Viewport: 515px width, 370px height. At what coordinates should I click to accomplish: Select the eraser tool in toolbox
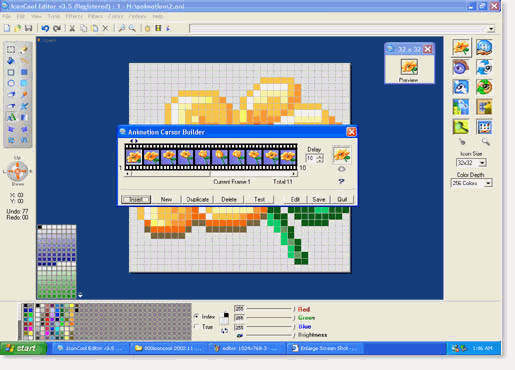coord(24,50)
